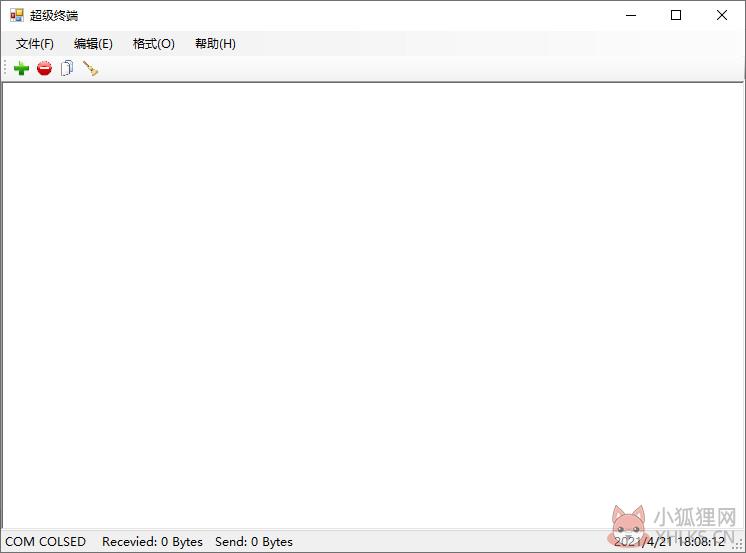The width and height of the screenshot is (746, 553).
Task: Click the red minus disconnect icon
Action: coord(44,69)
